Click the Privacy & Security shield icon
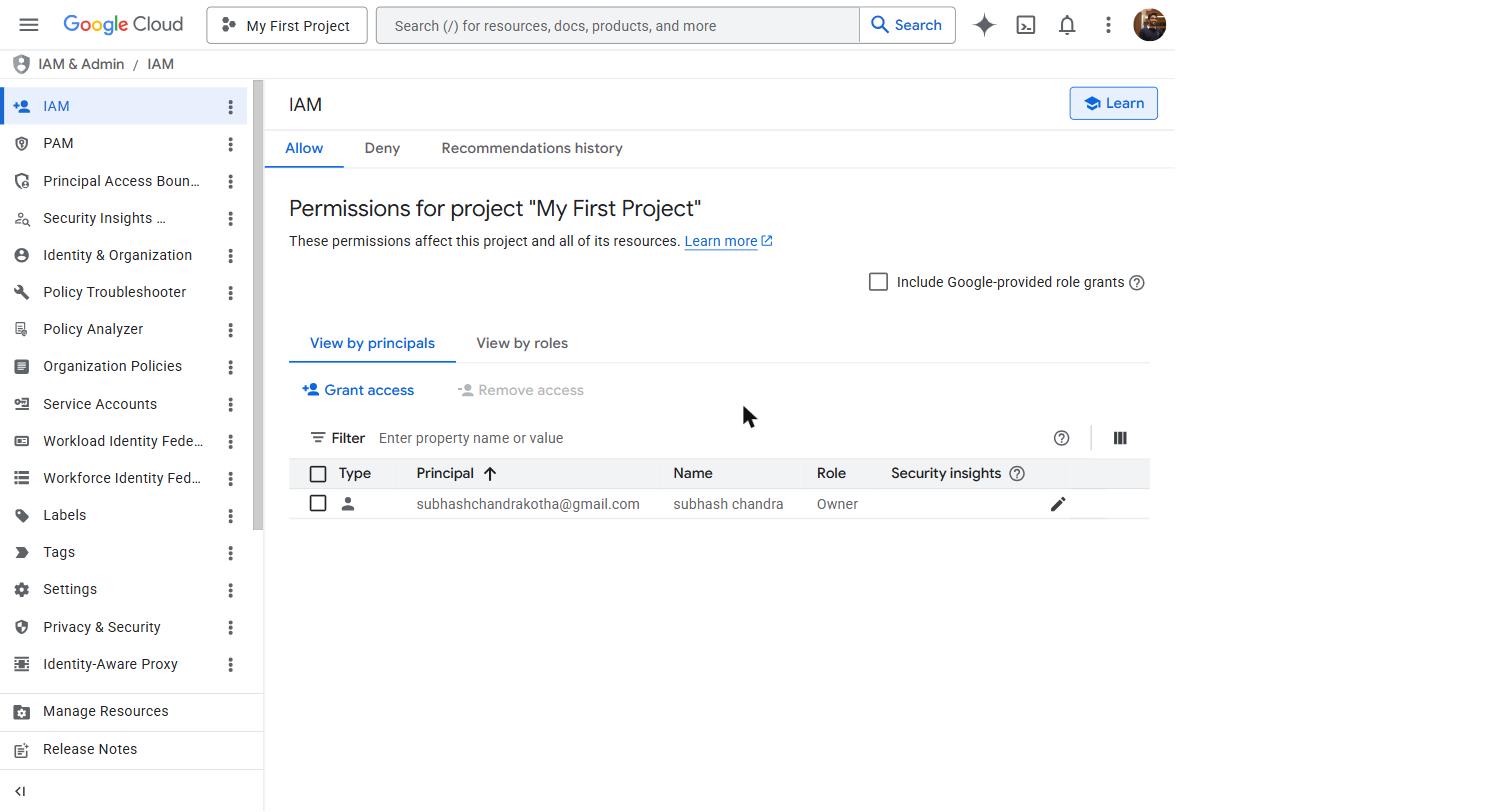The image size is (1486, 812). (x=22, y=627)
